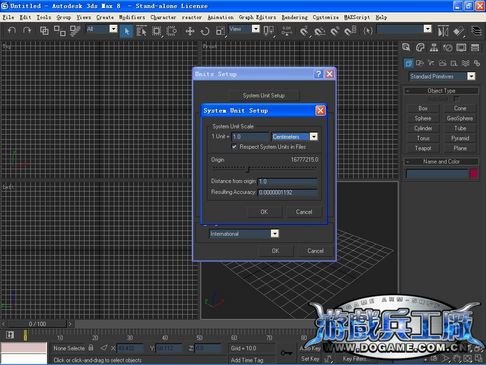Switch to the Utilities command panel tab

475,47
